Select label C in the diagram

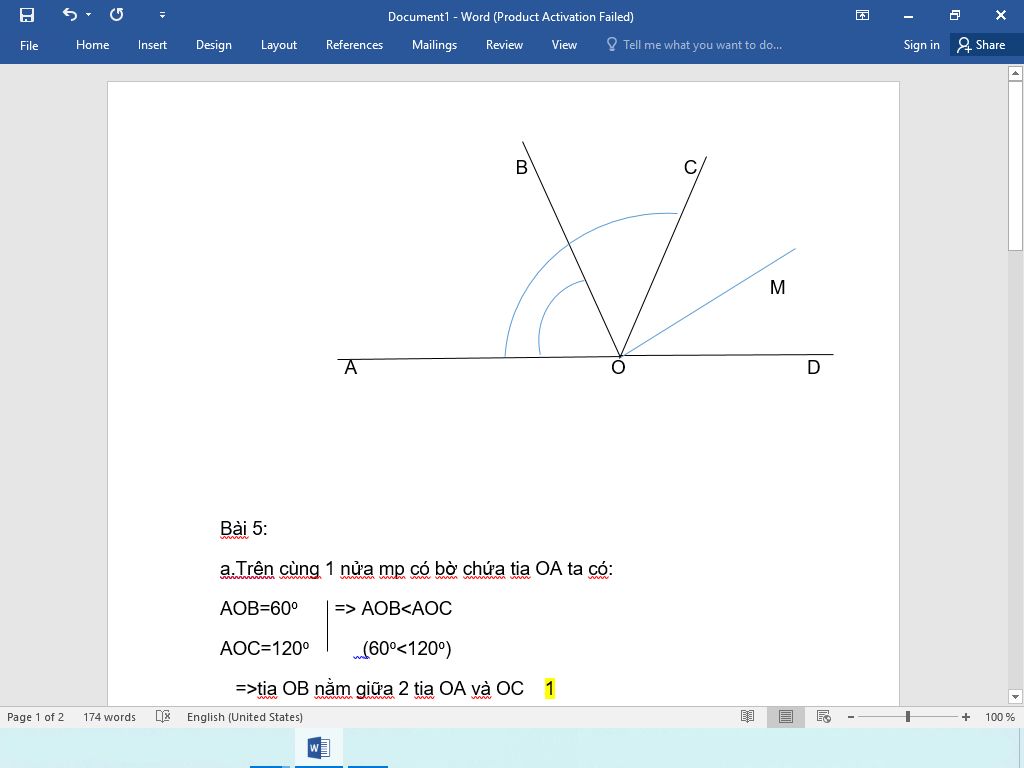point(690,168)
